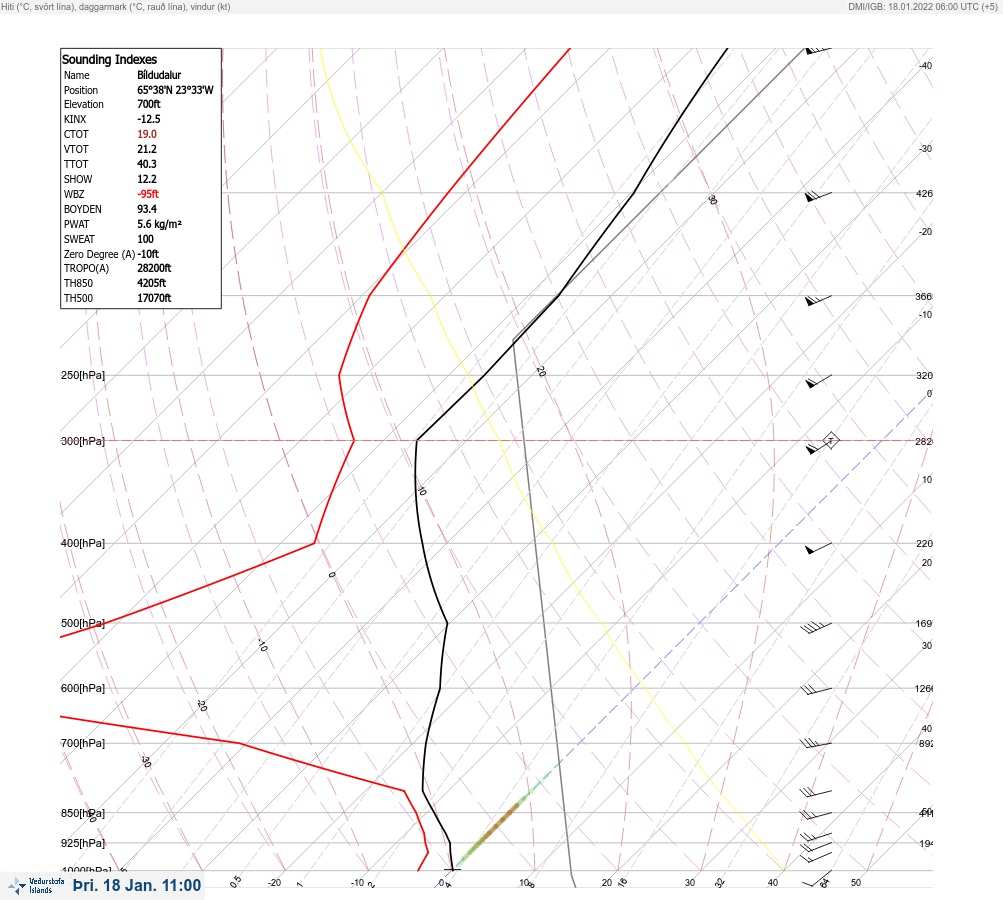This screenshot has height=900, width=1003.
Task: Click the PWAT value 5.6 kg/m²
Action: 159,224
